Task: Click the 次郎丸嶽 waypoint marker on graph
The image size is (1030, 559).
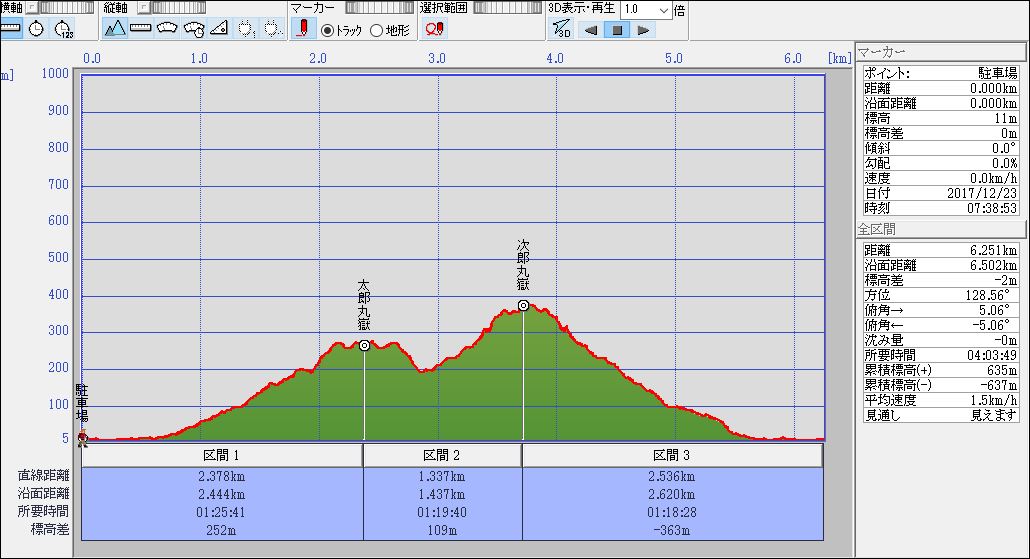Action: pos(524,305)
